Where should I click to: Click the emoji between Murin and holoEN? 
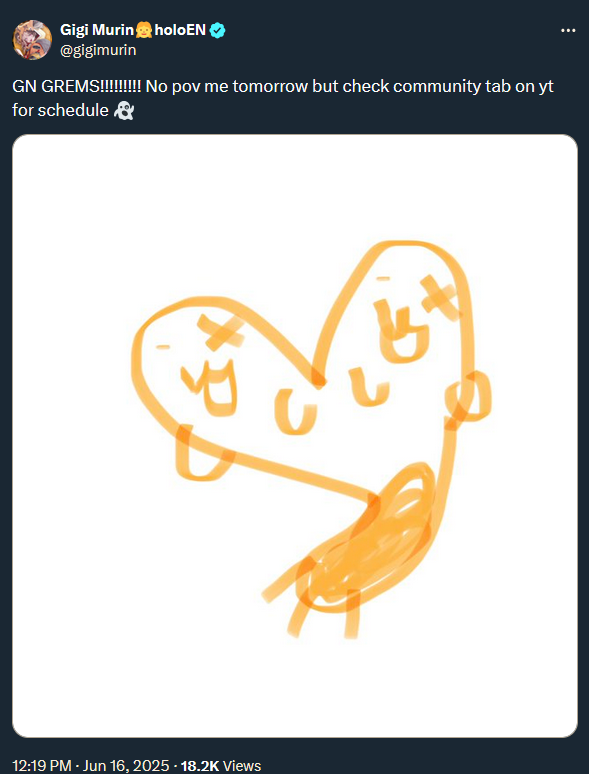[x=144, y=31]
